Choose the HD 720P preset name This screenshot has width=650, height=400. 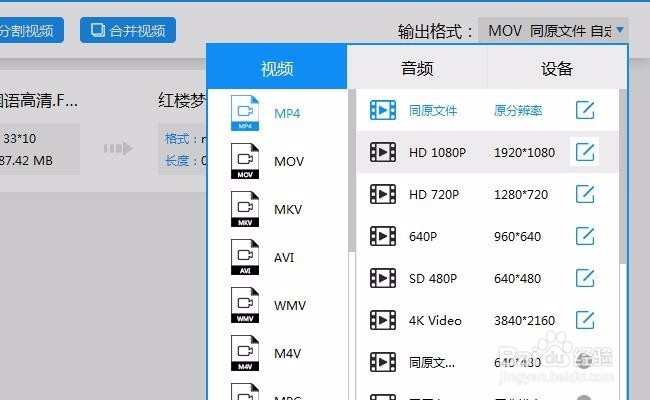pyautogui.click(x=434, y=194)
